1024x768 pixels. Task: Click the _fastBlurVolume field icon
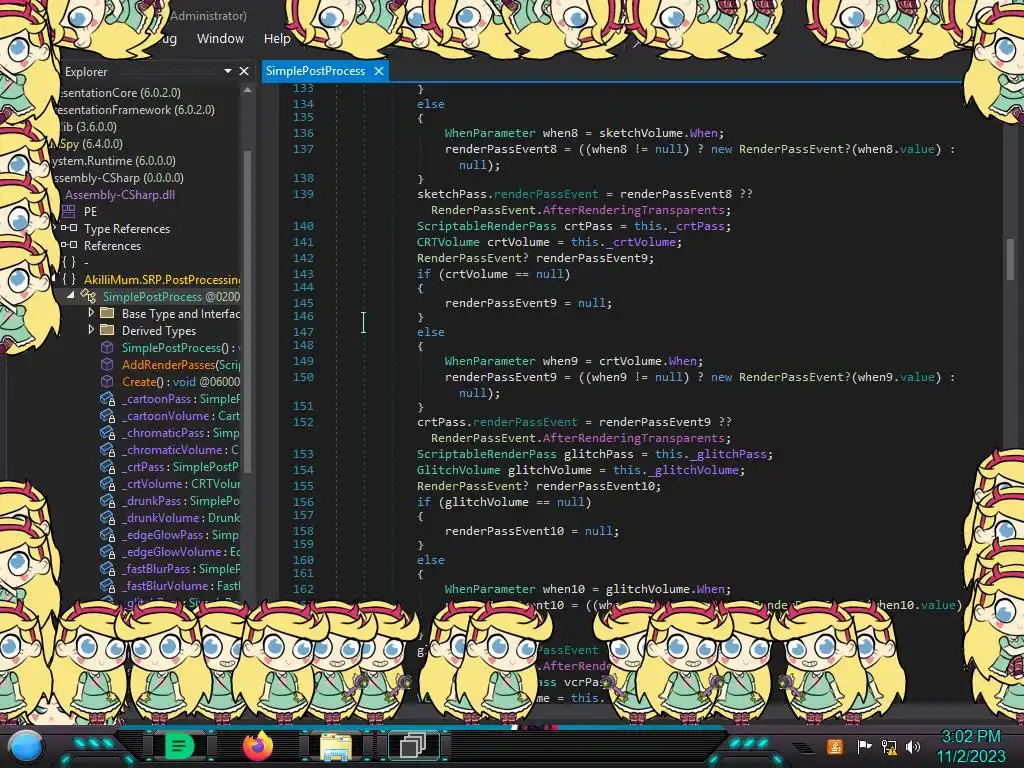pyautogui.click(x=107, y=585)
